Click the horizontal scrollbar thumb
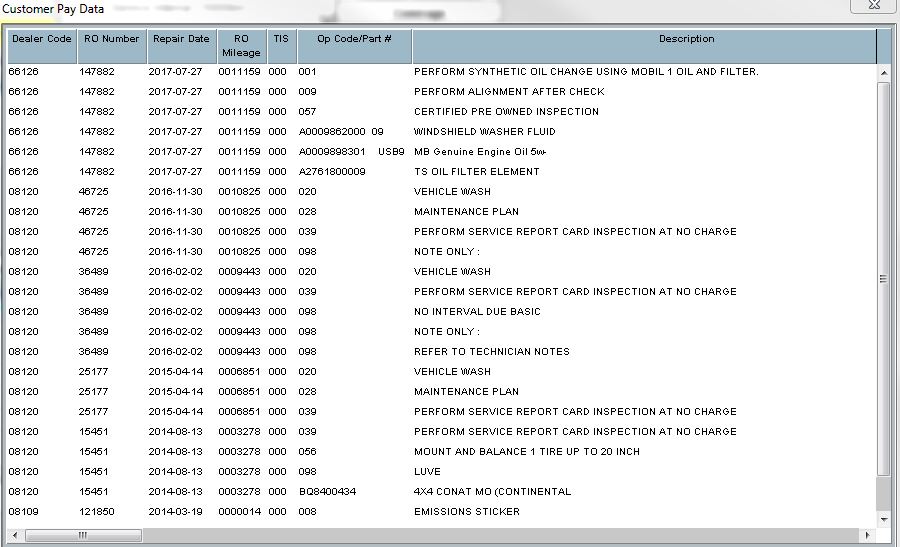This screenshot has height=547, width=900. 83,535
